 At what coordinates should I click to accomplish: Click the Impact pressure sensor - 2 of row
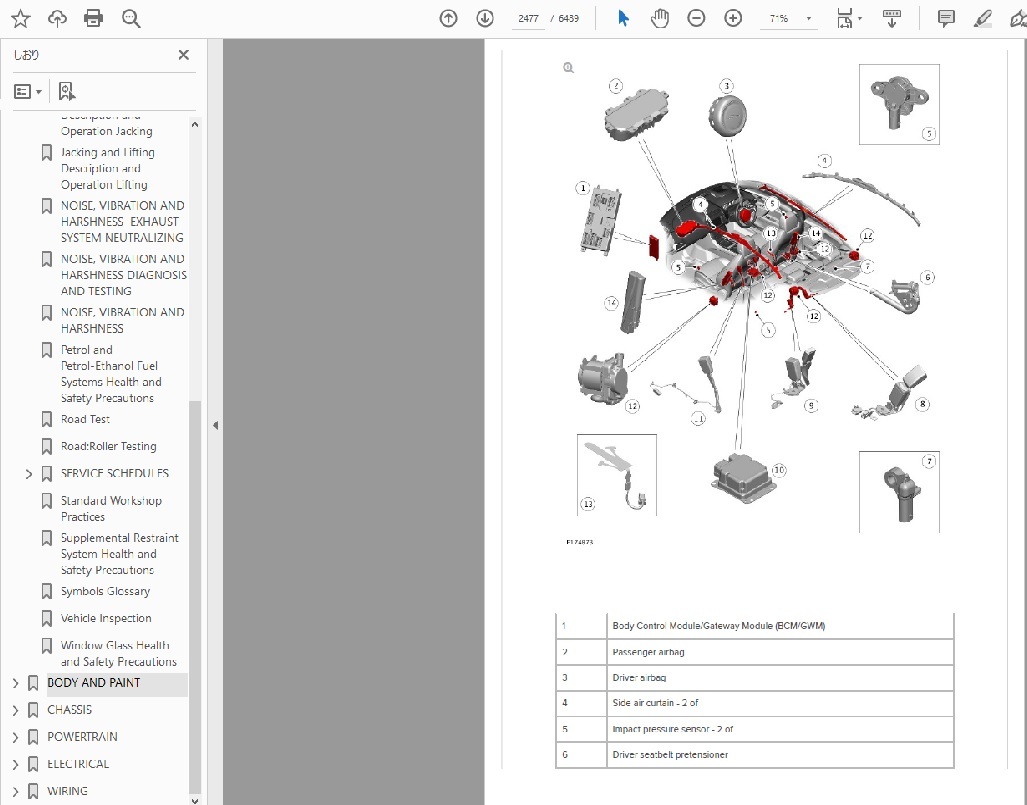tap(755, 728)
